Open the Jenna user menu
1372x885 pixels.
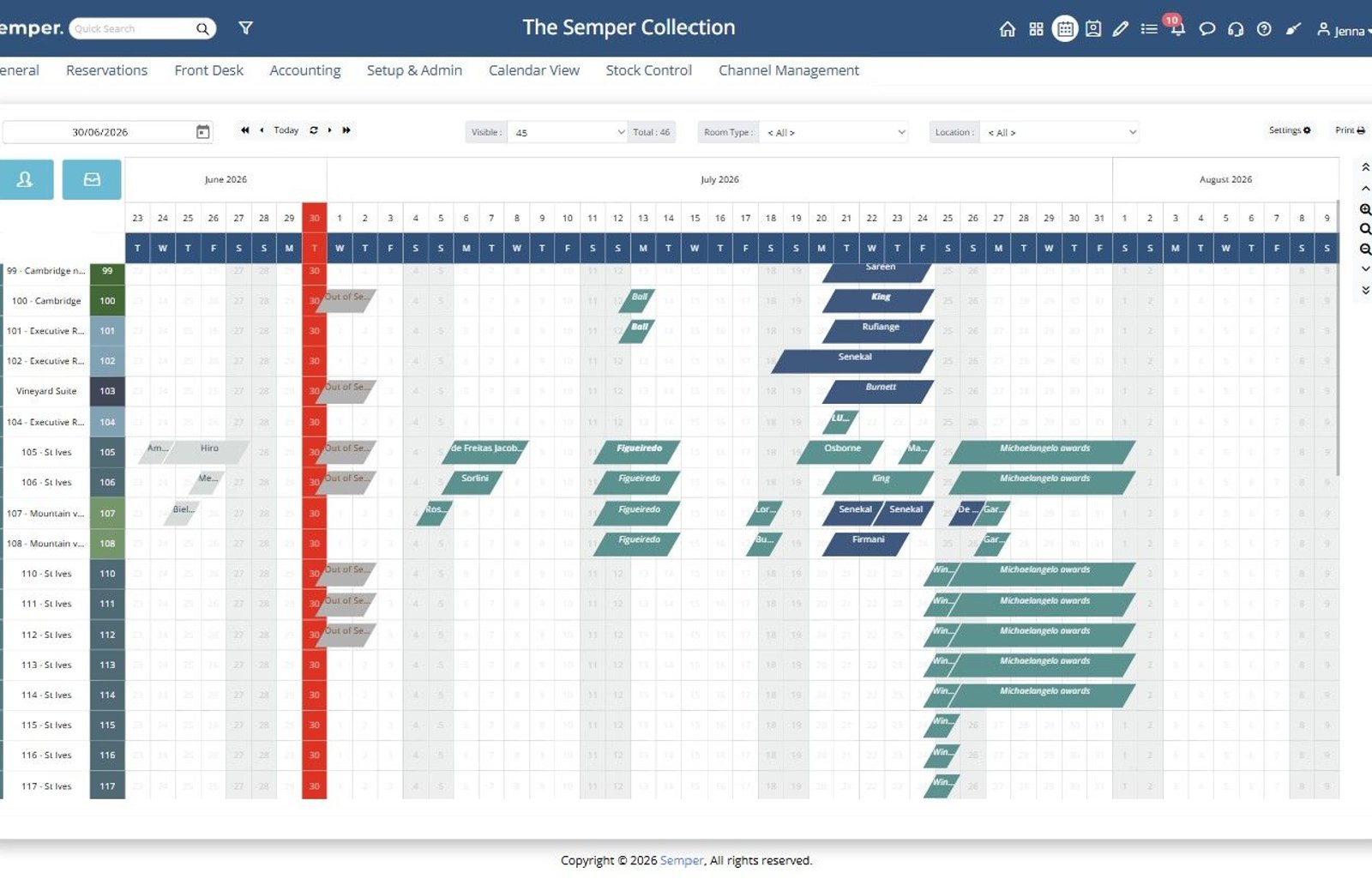[1345, 30]
